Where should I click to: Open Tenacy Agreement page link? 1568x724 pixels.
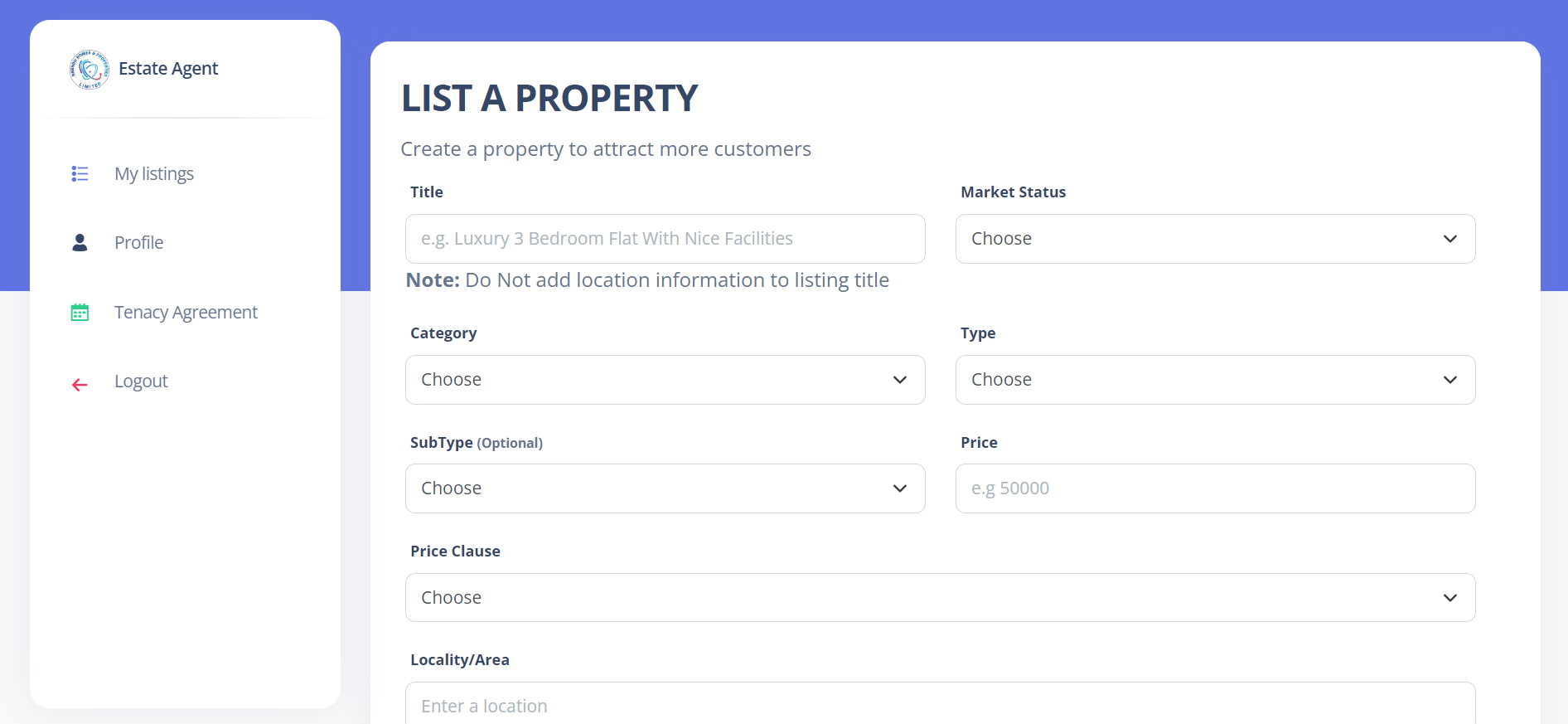186,313
